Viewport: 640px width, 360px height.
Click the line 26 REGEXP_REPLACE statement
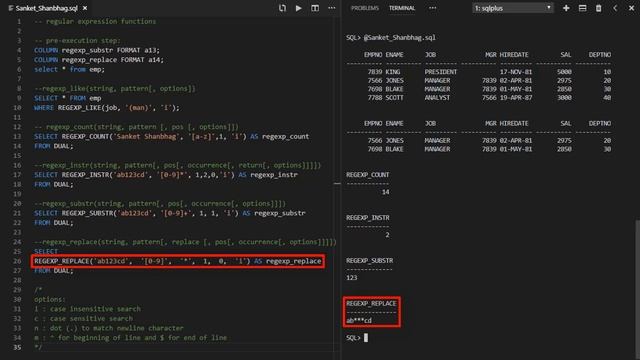tap(178, 261)
